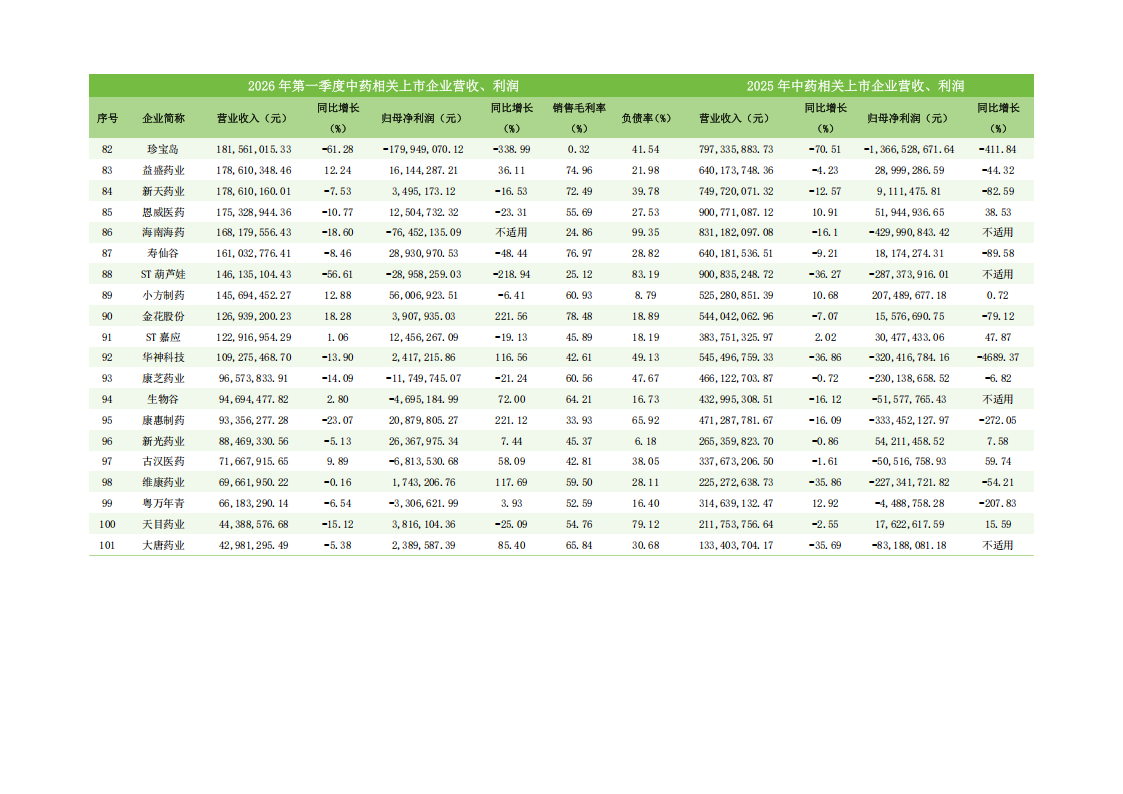Click revenue value 178,610,160.01

click(254, 191)
